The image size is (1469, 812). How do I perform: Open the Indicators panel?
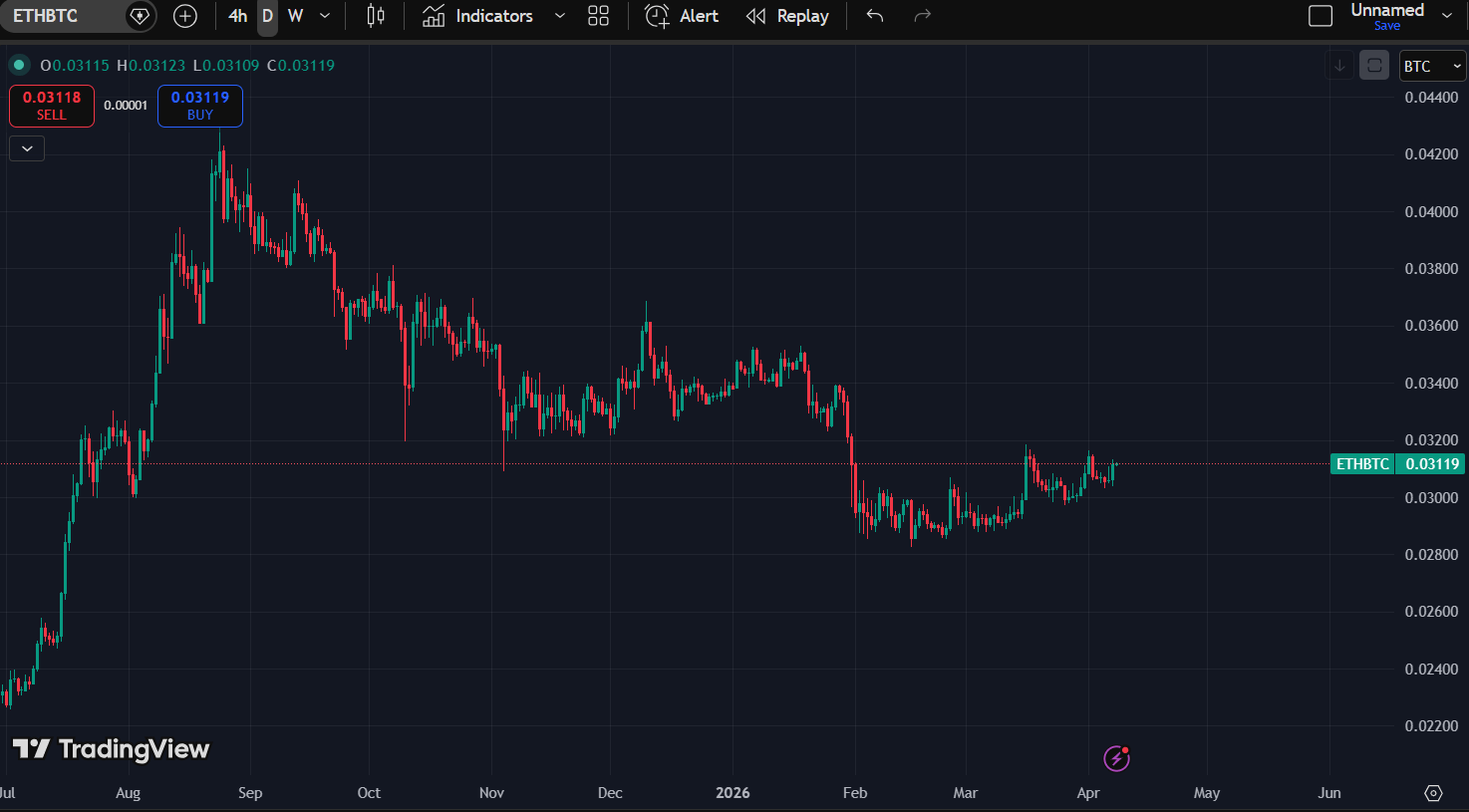pos(477,16)
